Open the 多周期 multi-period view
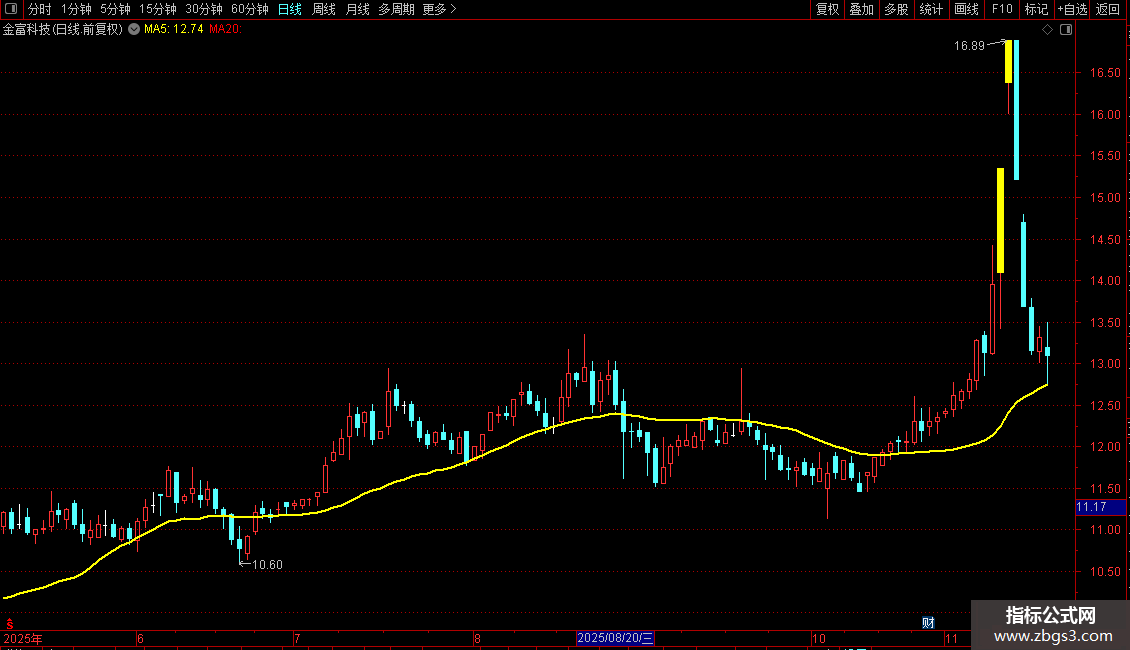Screen dimensions: 1130x650 click(396, 9)
